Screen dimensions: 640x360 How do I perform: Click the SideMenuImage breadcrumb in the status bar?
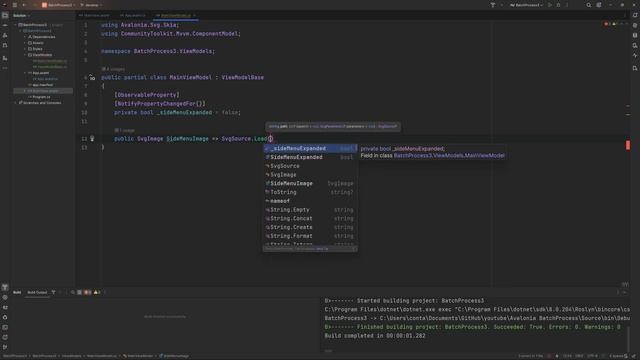tap(174, 356)
